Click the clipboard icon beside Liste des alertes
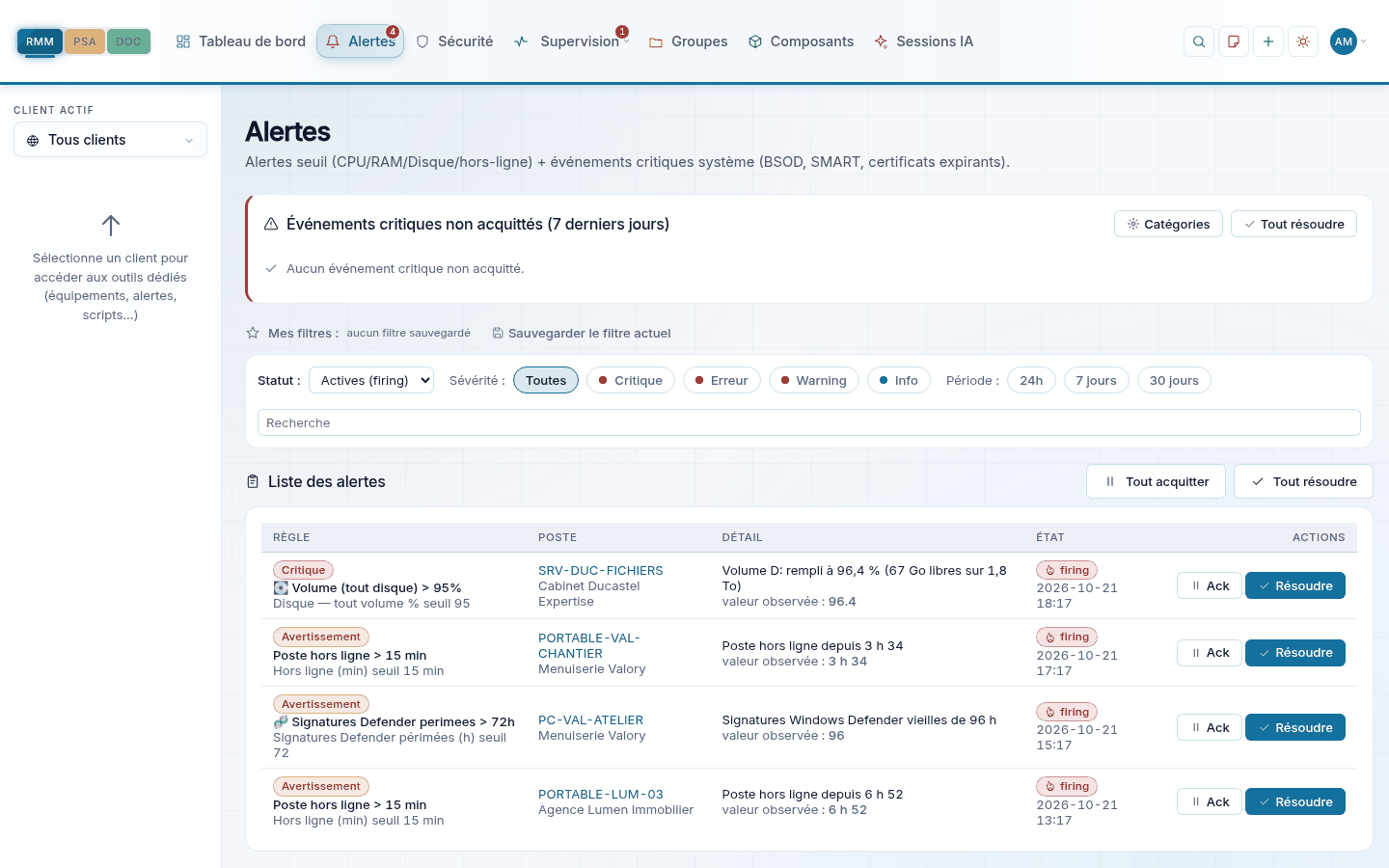The image size is (1389, 868). [x=253, y=481]
